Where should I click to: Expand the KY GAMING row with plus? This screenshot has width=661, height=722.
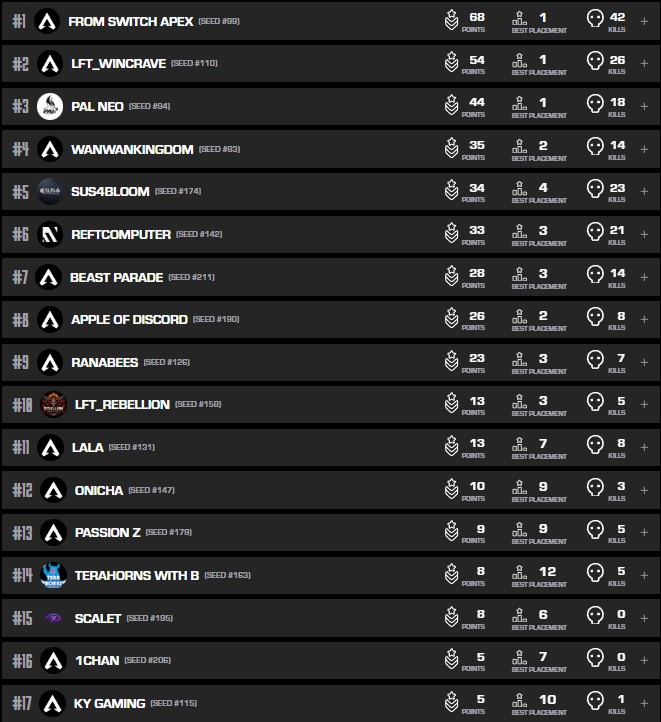(644, 703)
